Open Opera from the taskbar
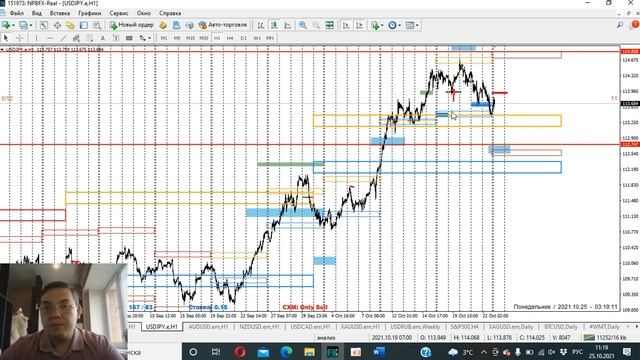 click(240, 351)
